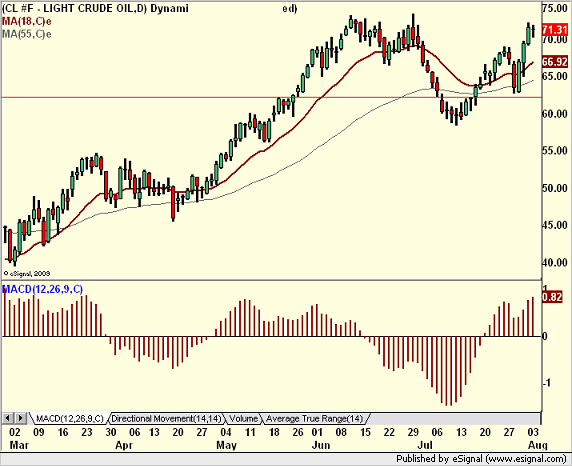The width and height of the screenshot is (572, 466).
Task: Click the eSignal 2009 copyright label
Action: click(27, 273)
